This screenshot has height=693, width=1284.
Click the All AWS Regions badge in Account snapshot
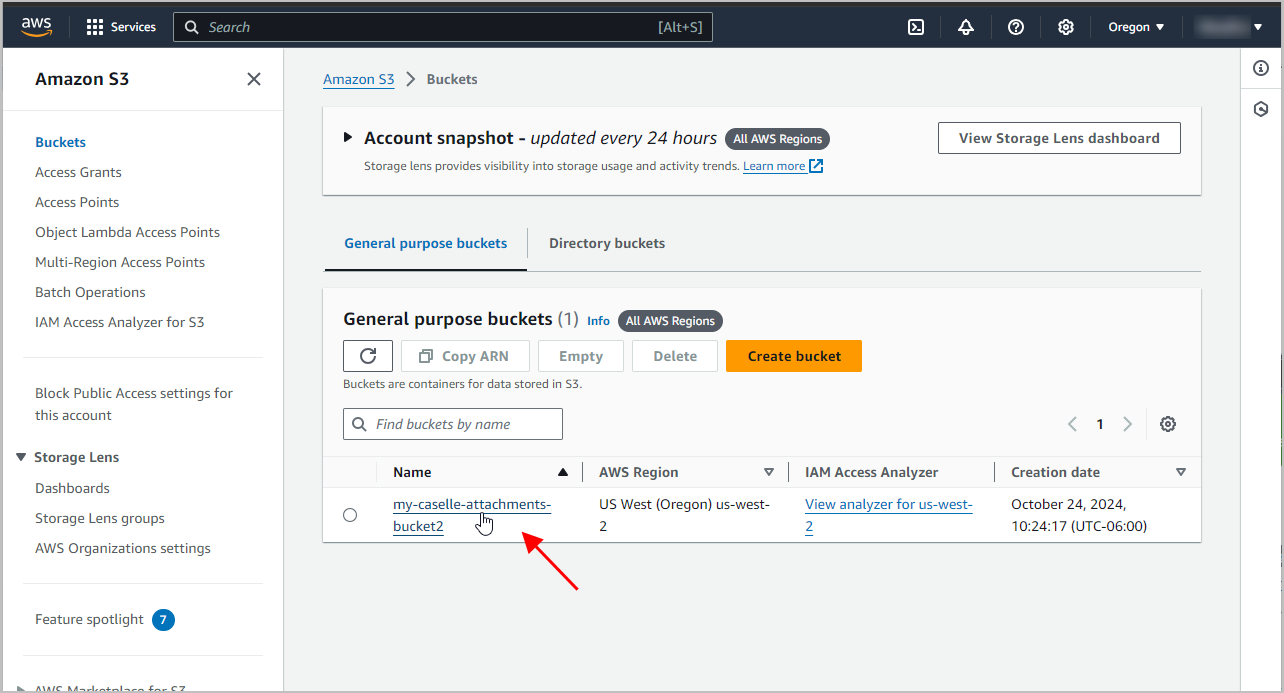778,139
